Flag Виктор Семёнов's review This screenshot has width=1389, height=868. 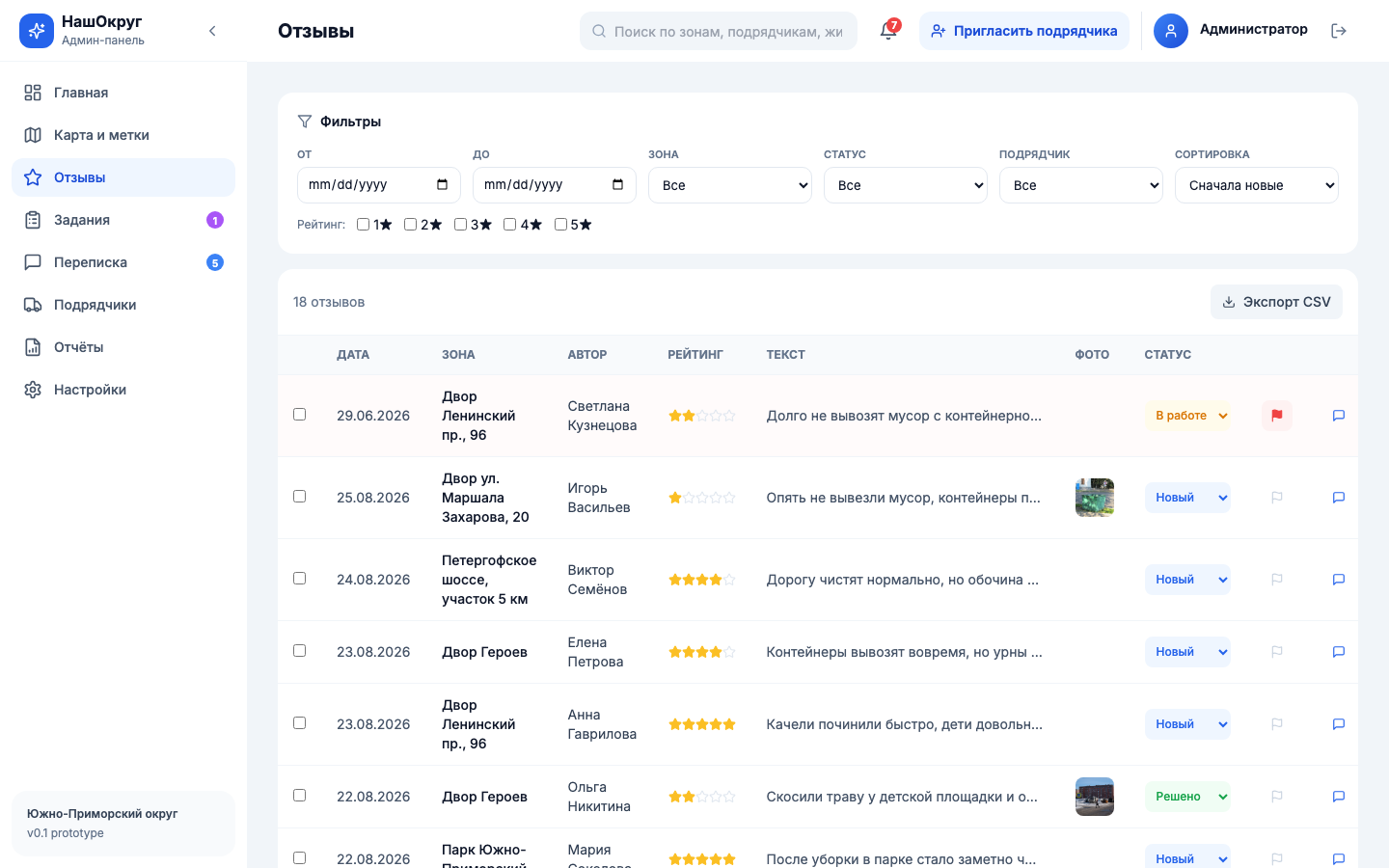(x=1277, y=580)
